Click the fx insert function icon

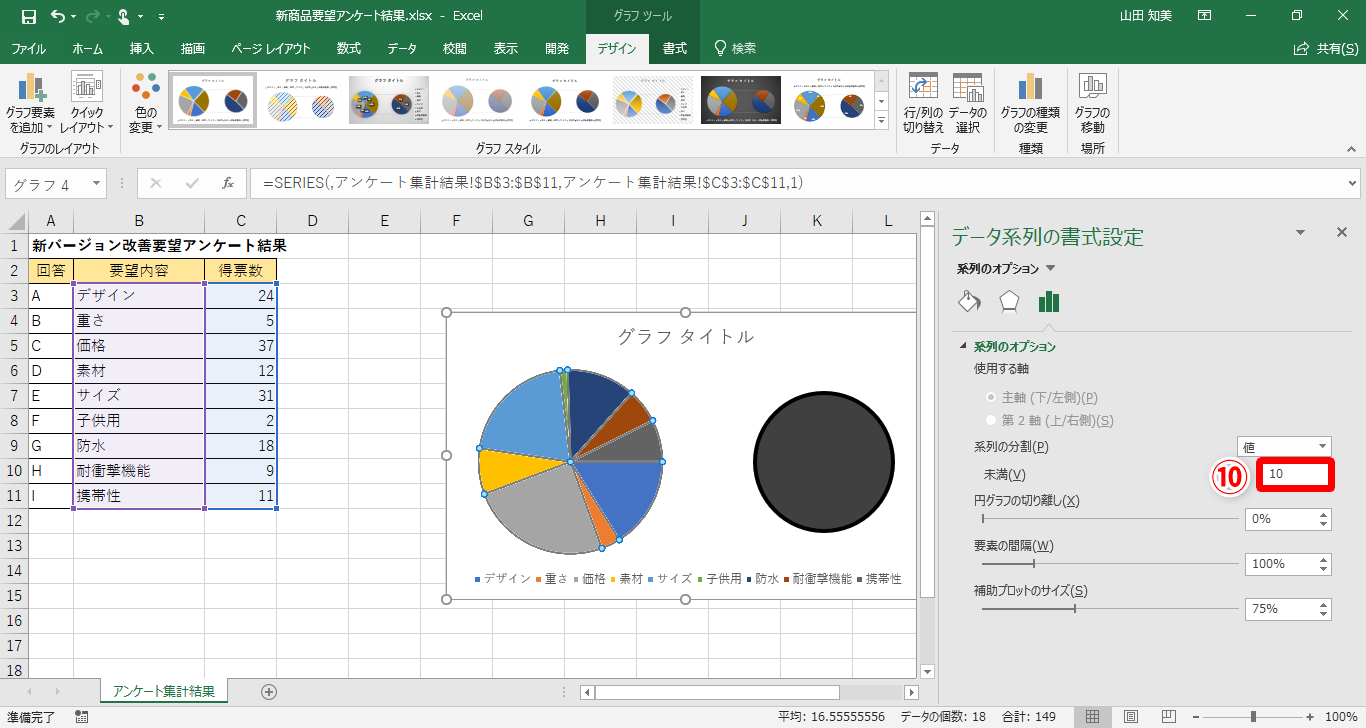point(228,183)
